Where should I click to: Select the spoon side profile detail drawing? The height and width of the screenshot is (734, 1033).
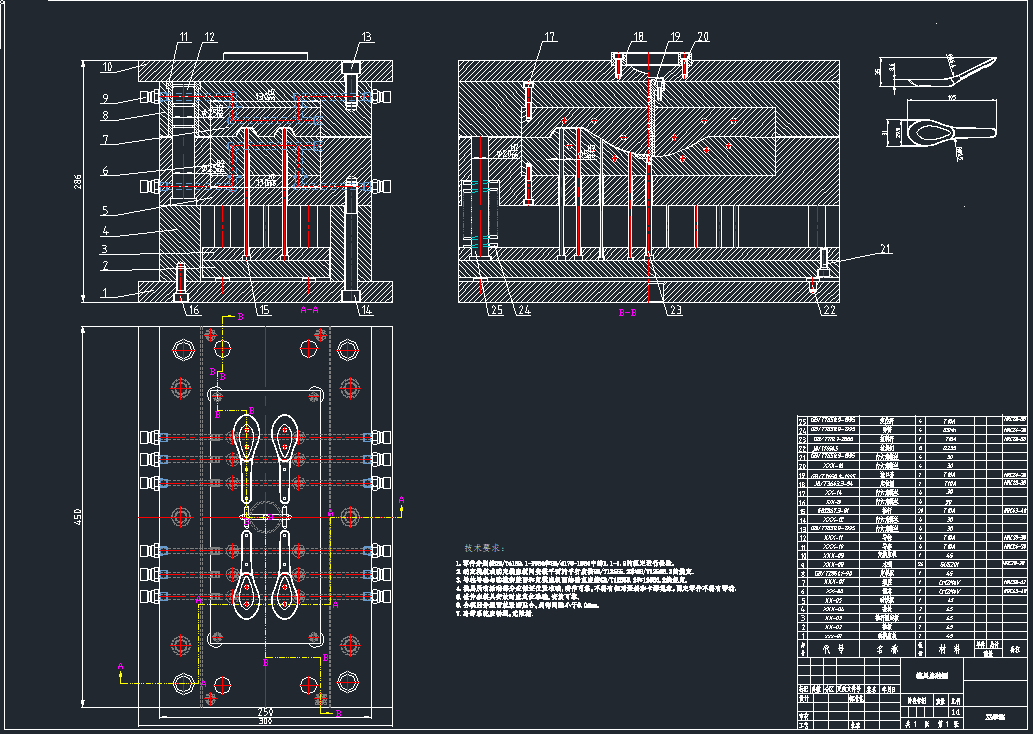[937, 71]
